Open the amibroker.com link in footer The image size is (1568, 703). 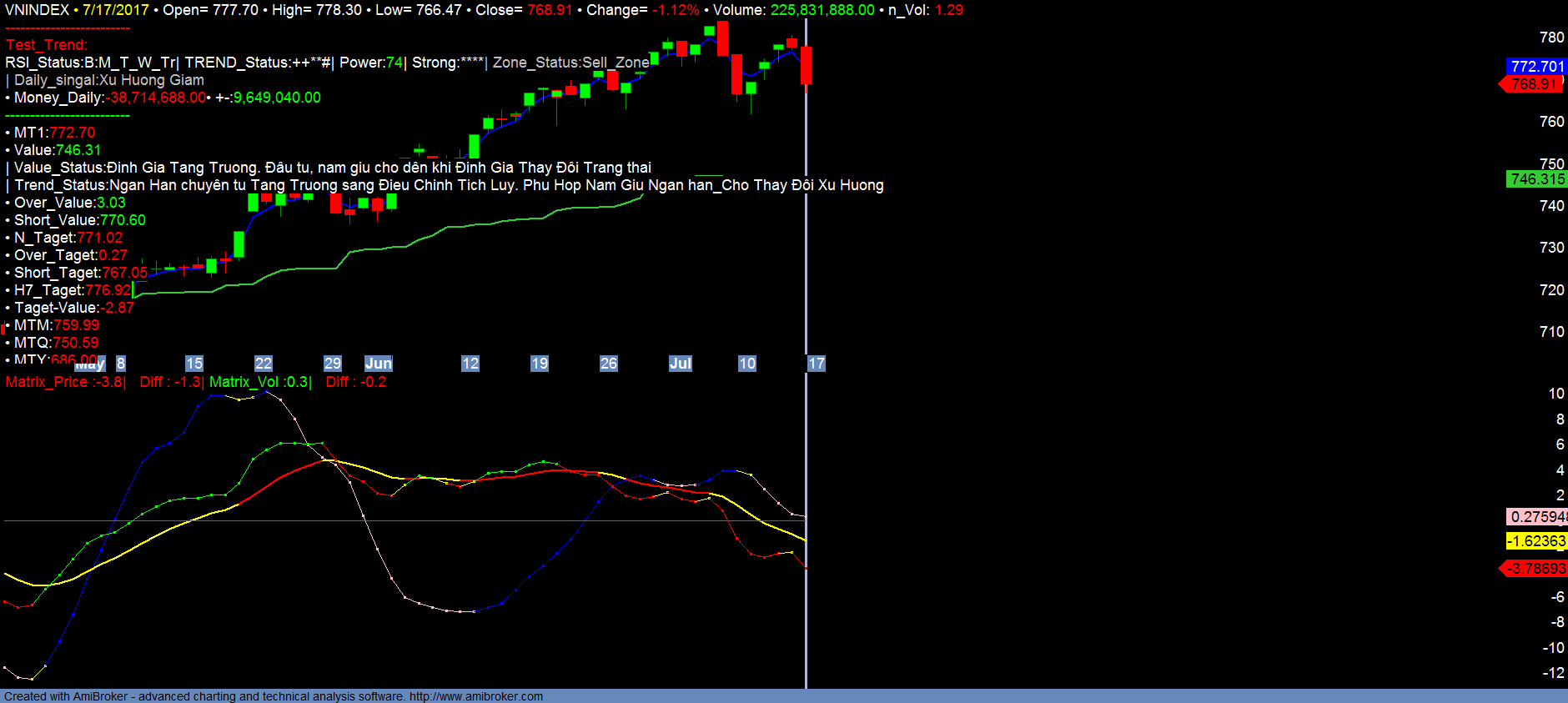475,696
